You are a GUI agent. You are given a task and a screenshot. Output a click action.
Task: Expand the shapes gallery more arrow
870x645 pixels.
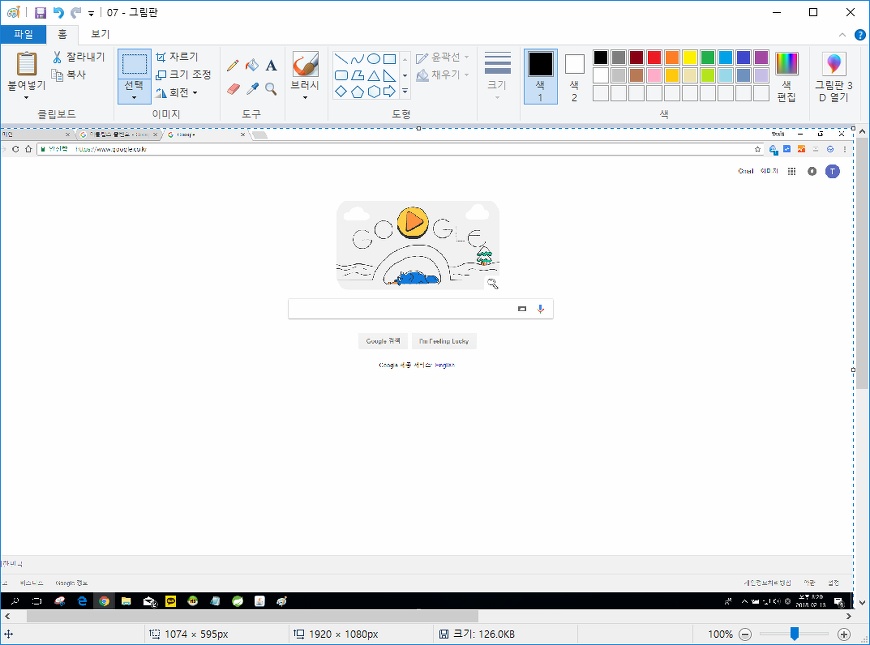(405, 91)
